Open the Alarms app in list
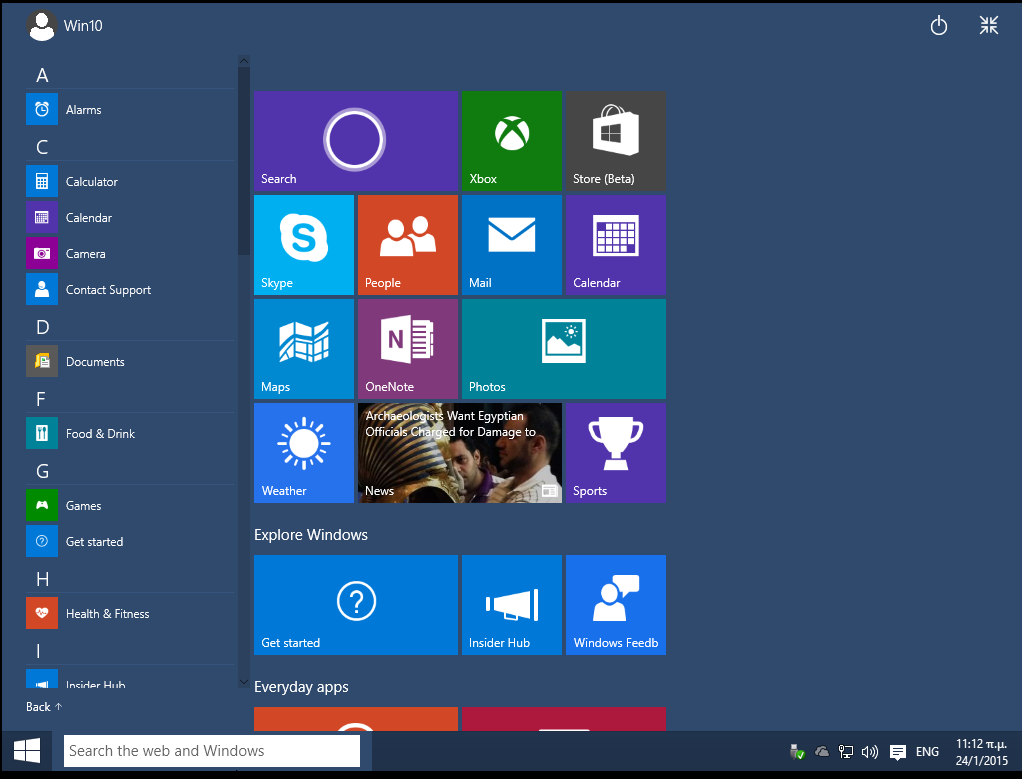Viewport: 1022px width, 779px height. 130,110
